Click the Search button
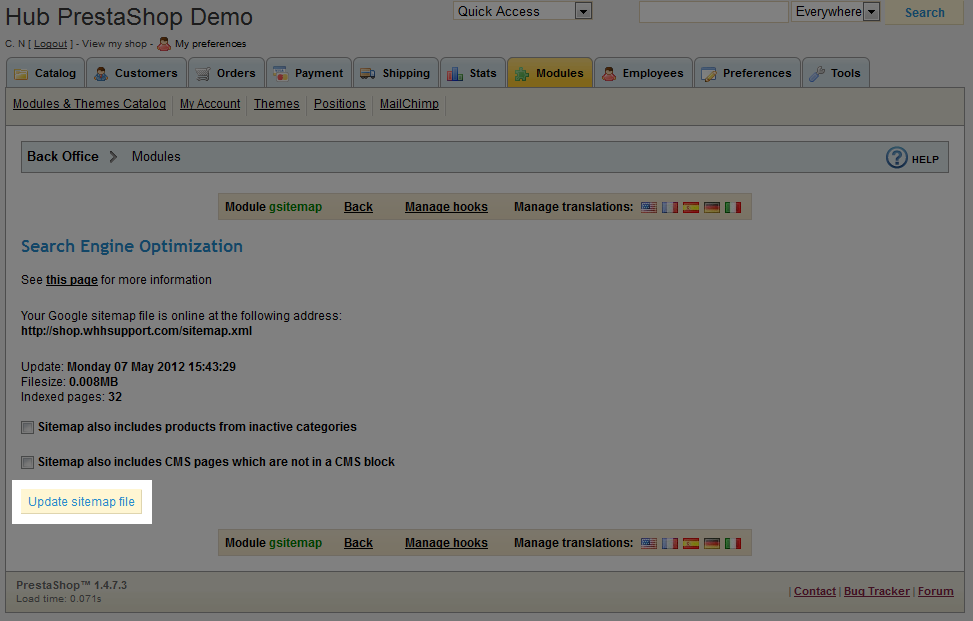The height and width of the screenshot is (621, 973). (x=924, y=13)
